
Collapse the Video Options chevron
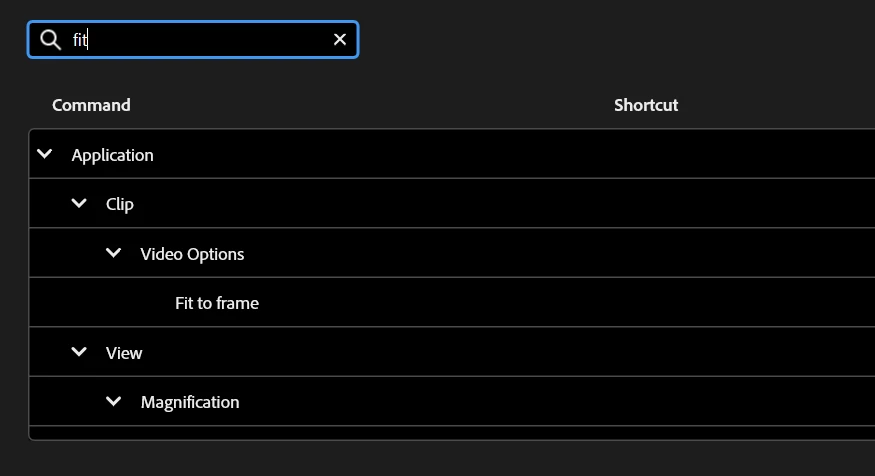[113, 253]
